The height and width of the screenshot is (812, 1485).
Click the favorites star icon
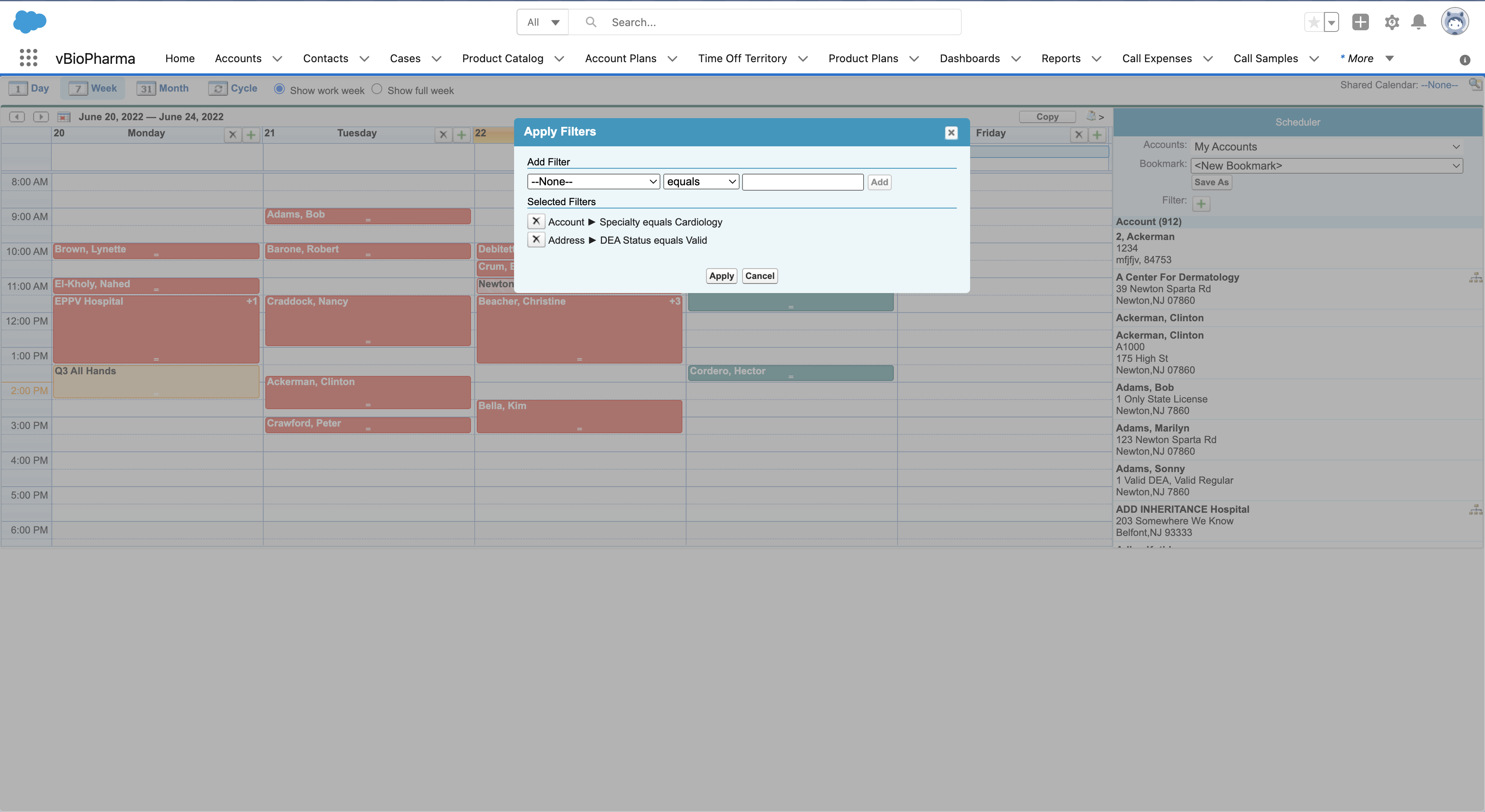(1314, 22)
